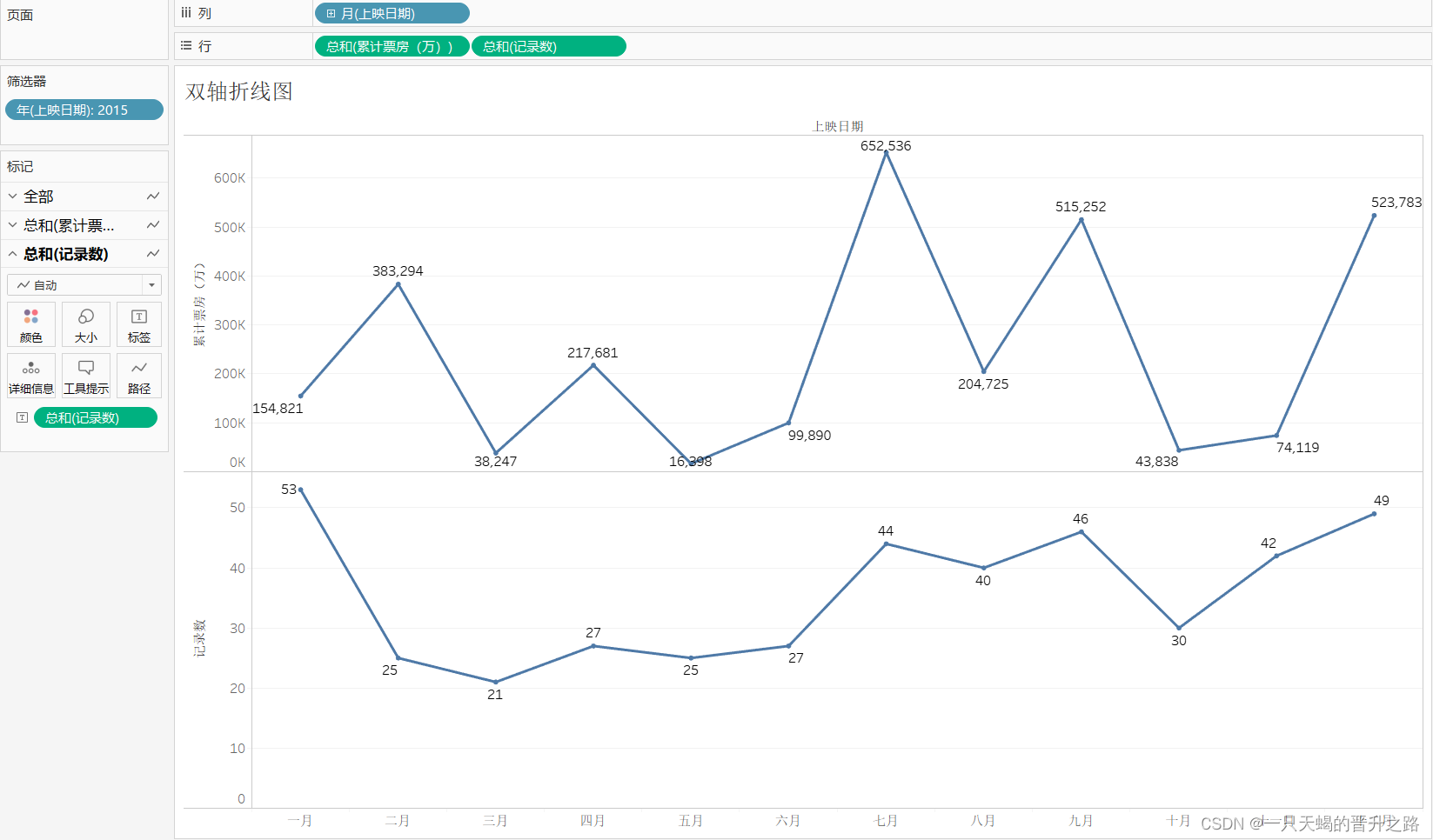Click the 652,536 peak data label
Screen dimensions: 1433x840
(x=886, y=145)
